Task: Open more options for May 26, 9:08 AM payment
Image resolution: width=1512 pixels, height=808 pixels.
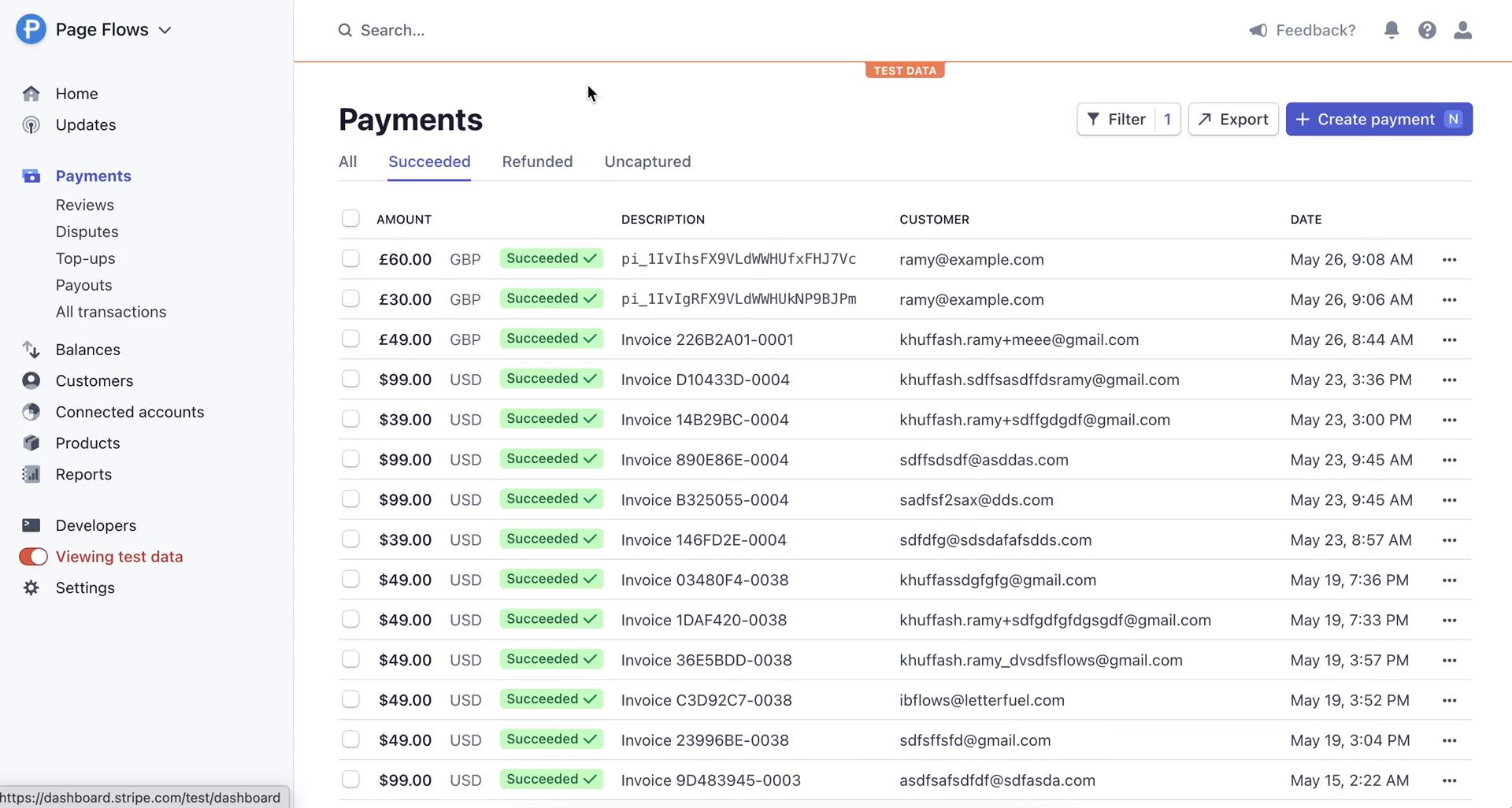Action: [1449, 260]
